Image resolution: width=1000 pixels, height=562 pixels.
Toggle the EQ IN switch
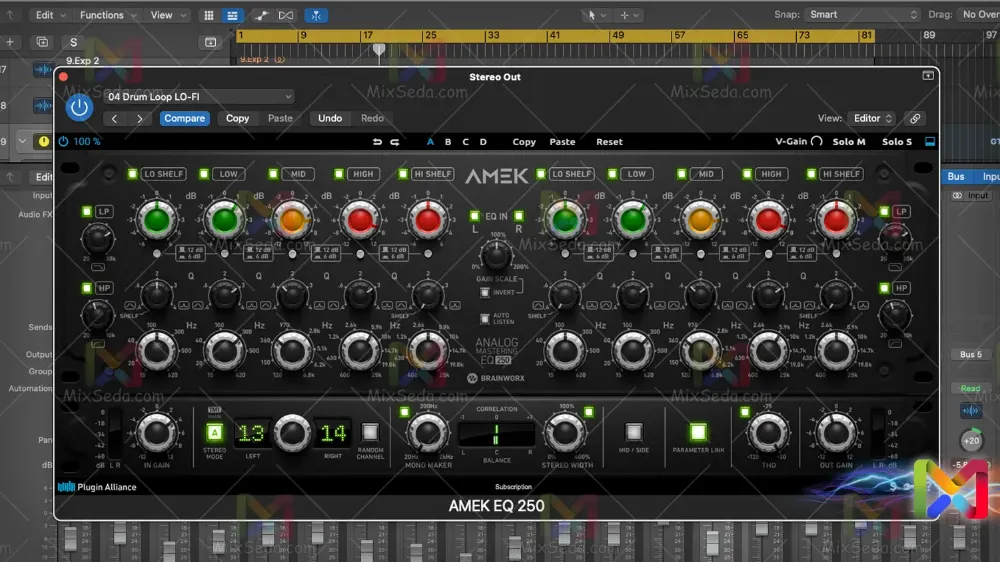(476, 215)
